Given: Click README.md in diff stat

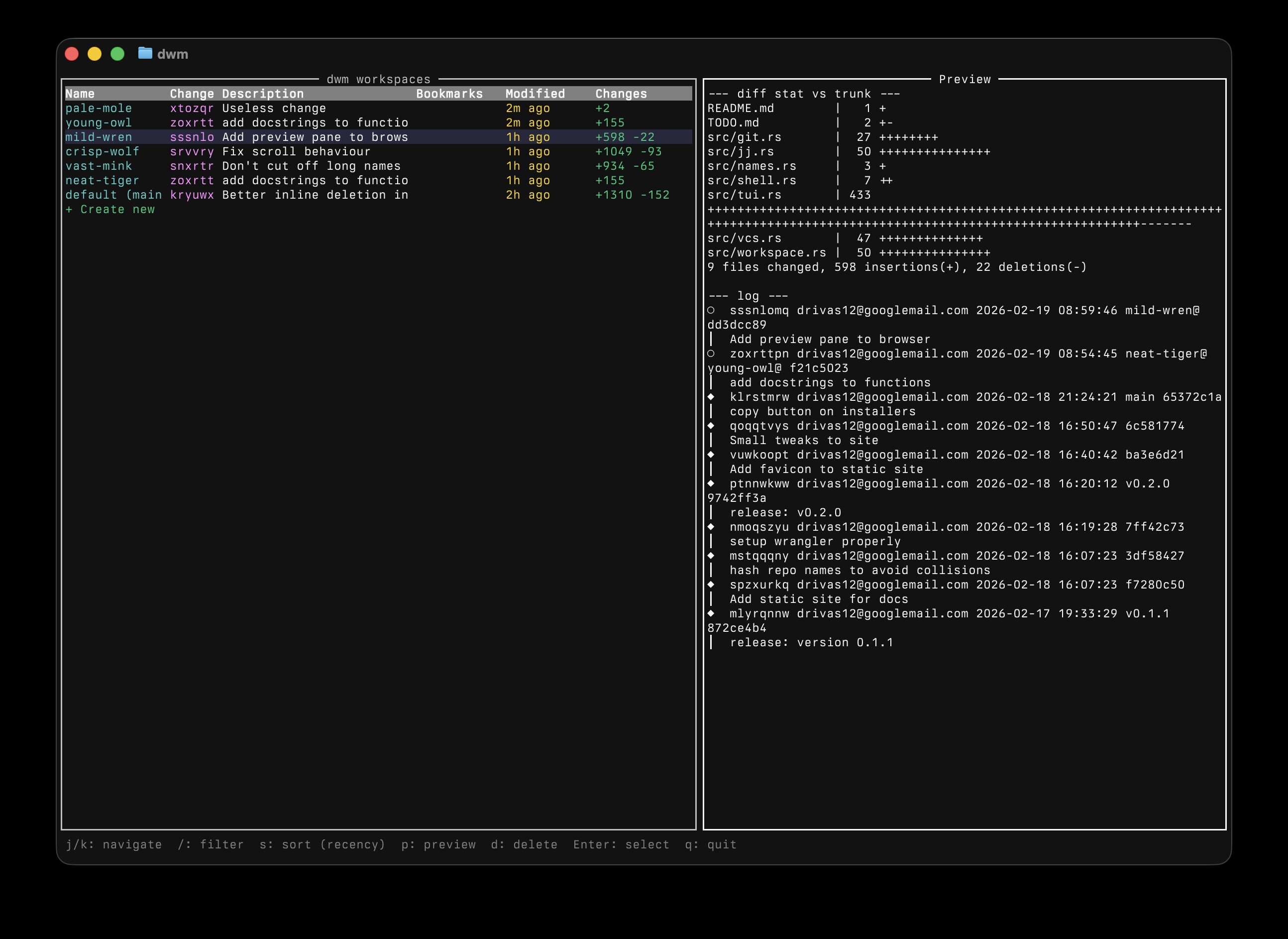Looking at the screenshot, I should pyautogui.click(x=741, y=108).
